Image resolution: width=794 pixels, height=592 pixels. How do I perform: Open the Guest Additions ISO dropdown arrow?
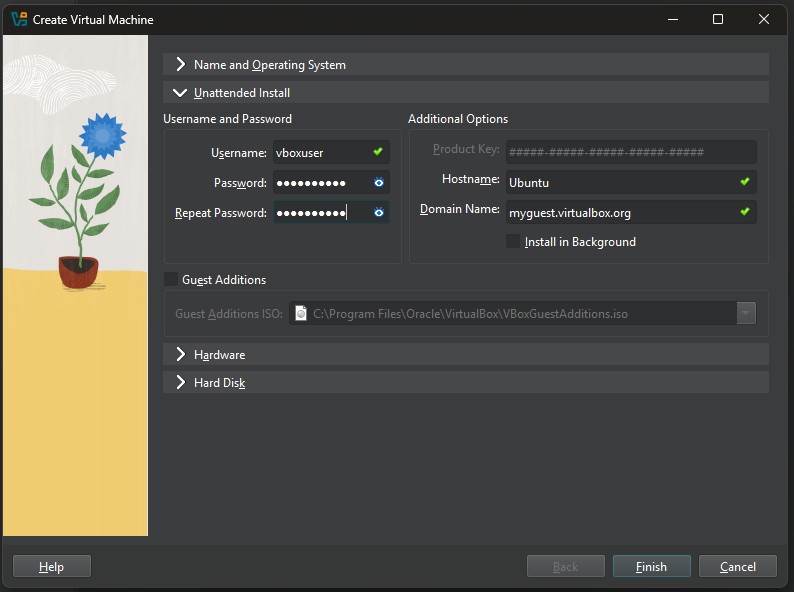746,314
